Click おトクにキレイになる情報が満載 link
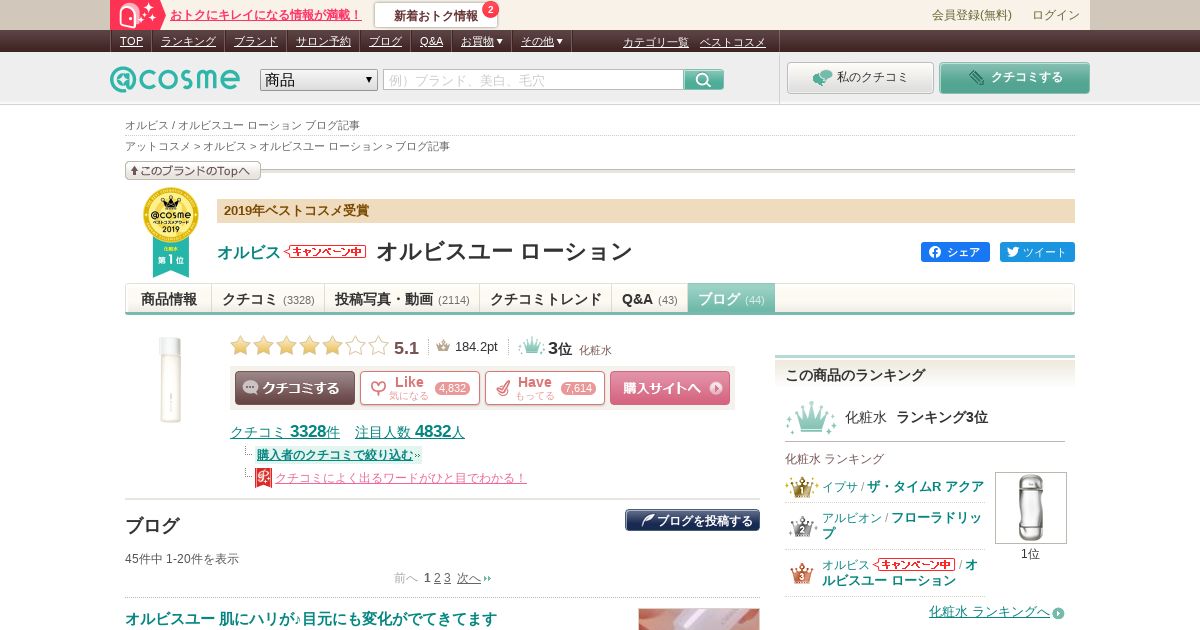The width and height of the screenshot is (1200, 630). click(266, 15)
